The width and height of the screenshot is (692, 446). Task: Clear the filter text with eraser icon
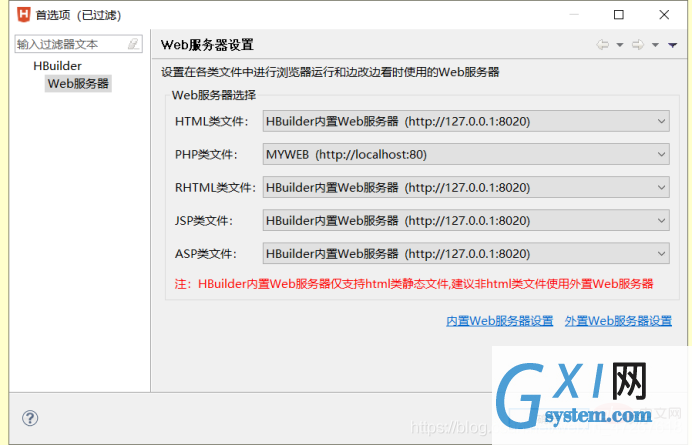tap(133, 44)
